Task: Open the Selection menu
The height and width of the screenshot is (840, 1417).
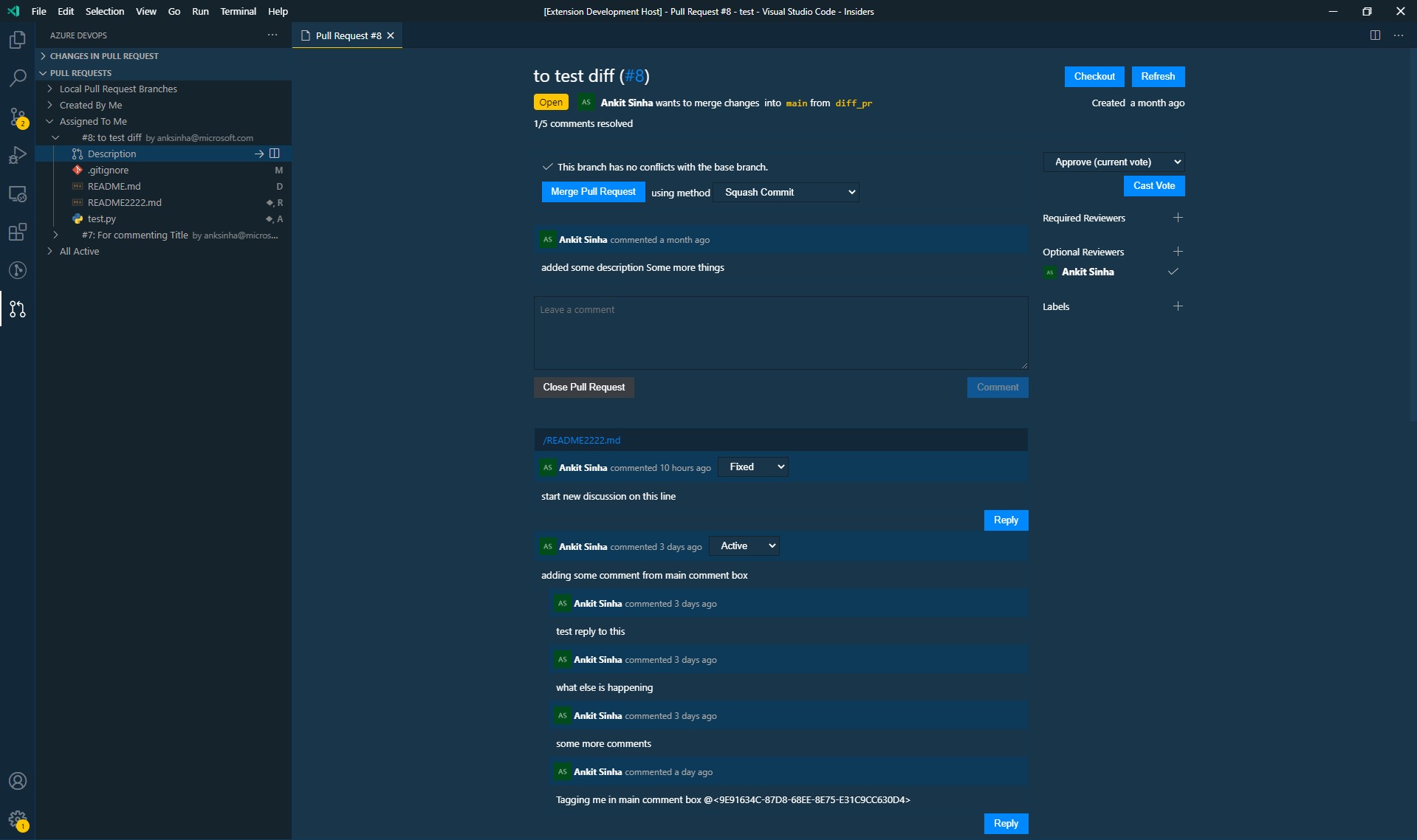Action: 105,11
